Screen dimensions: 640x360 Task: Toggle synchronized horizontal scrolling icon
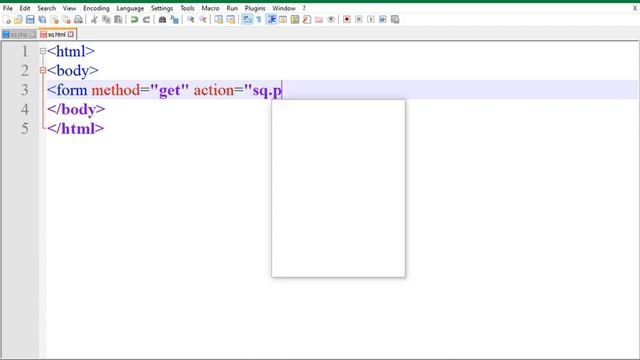(x=231, y=20)
